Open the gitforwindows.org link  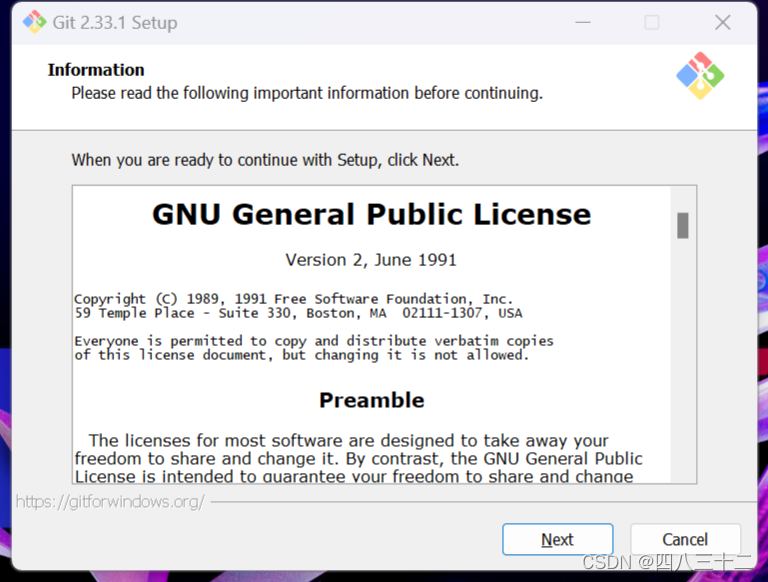coord(110,502)
